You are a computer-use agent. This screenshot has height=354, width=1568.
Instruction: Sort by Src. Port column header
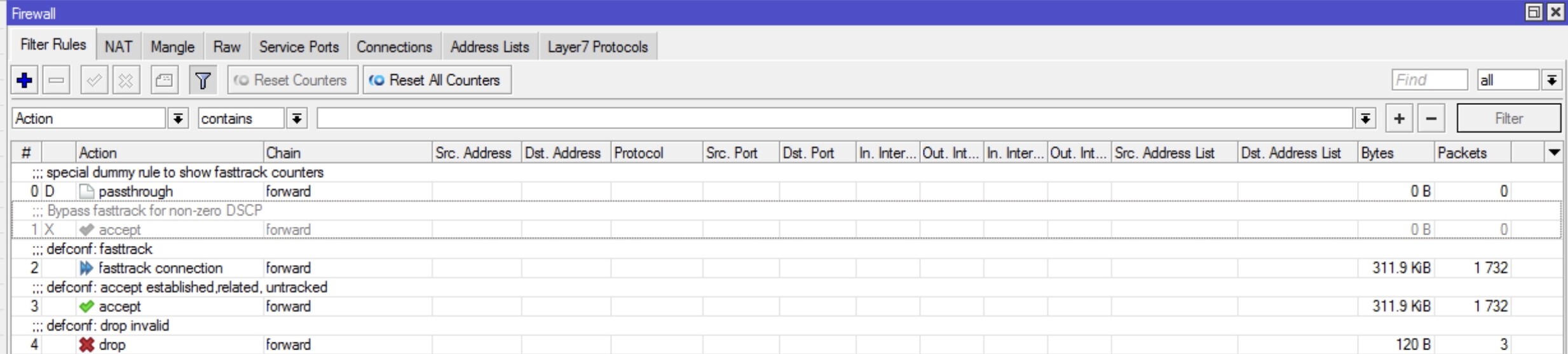click(741, 153)
